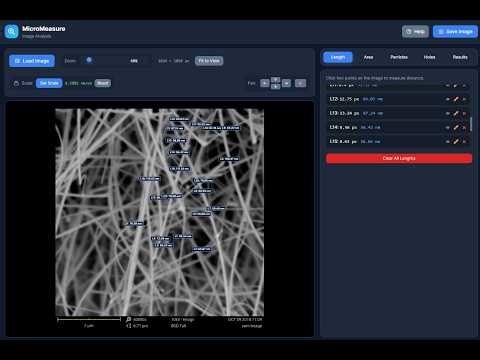Edit measurement L14 with pencil icon
The height and width of the screenshot is (360, 480).
point(456,127)
